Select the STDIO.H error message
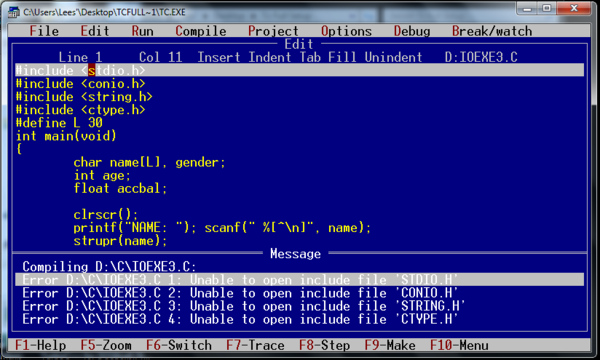The height and width of the screenshot is (360, 600). (x=299, y=280)
